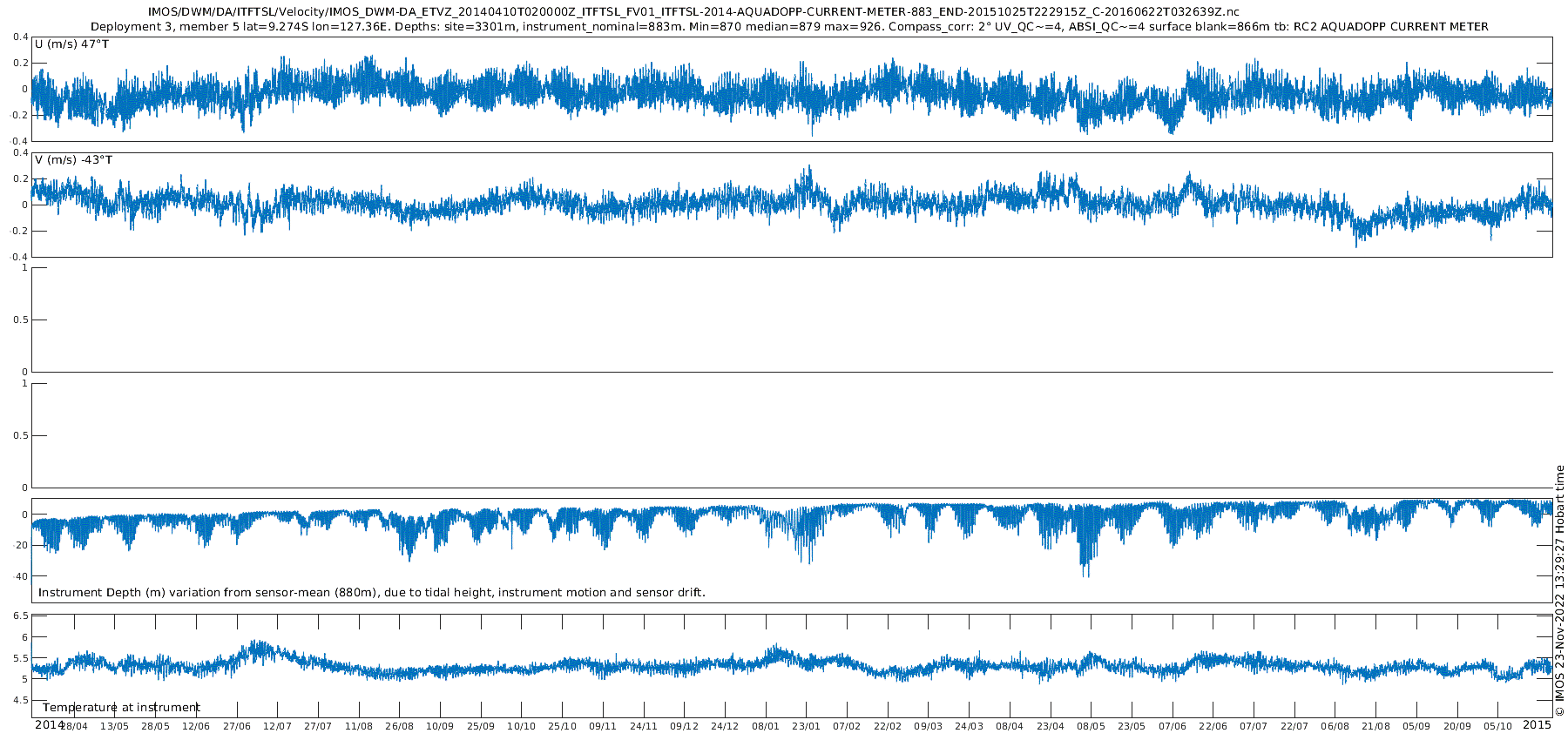This screenshot has width=1568, height=740.
Task: Select the '26/08' date tick label
Action: click(399, 726)
